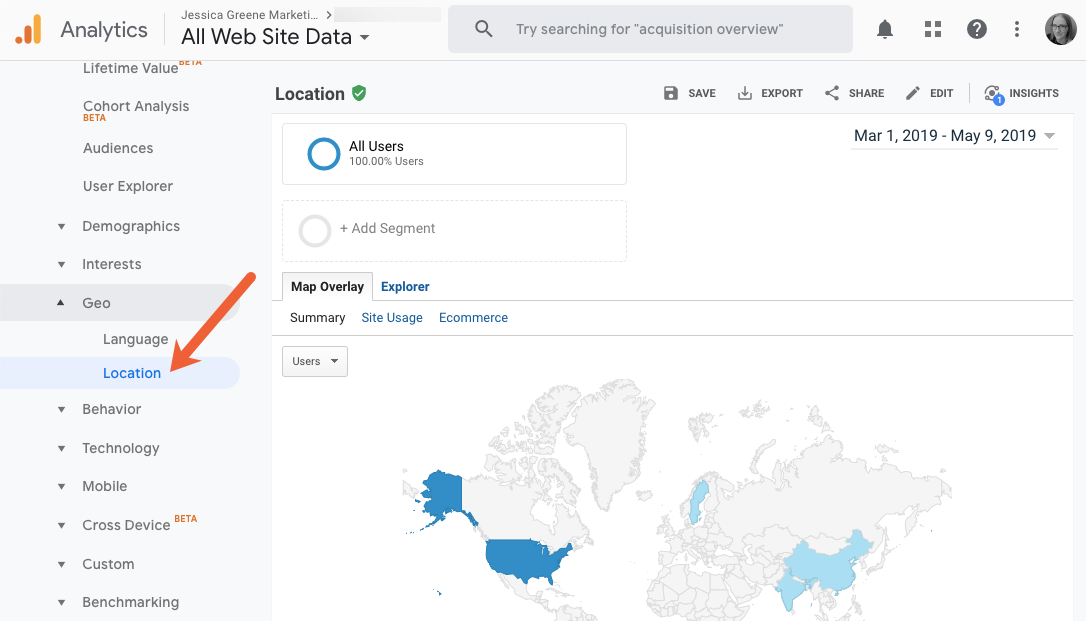The width and height of the screenshot is (1086, 621).
Task: Open the Users metric dropdown
Action: 314,361
